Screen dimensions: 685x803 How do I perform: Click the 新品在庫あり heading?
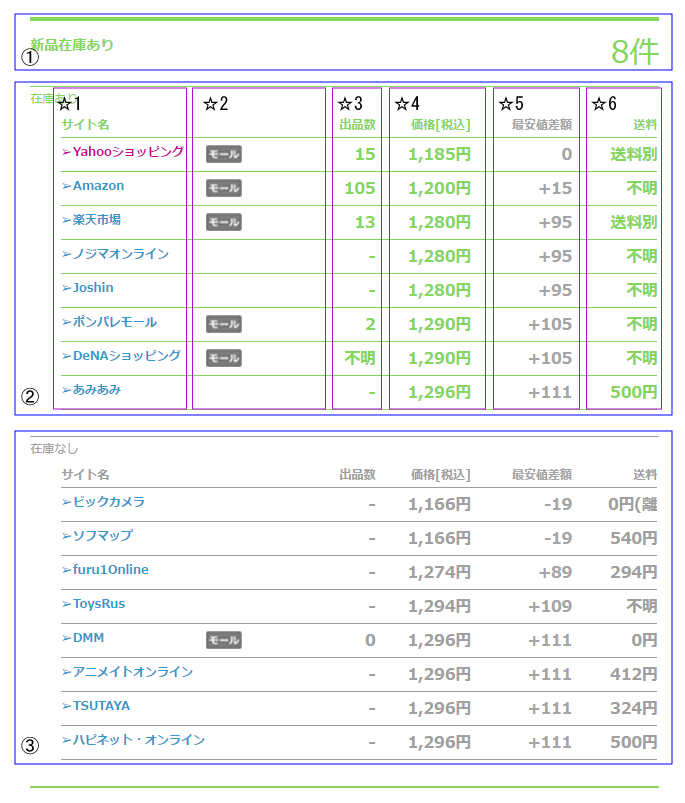pos(72,45)
